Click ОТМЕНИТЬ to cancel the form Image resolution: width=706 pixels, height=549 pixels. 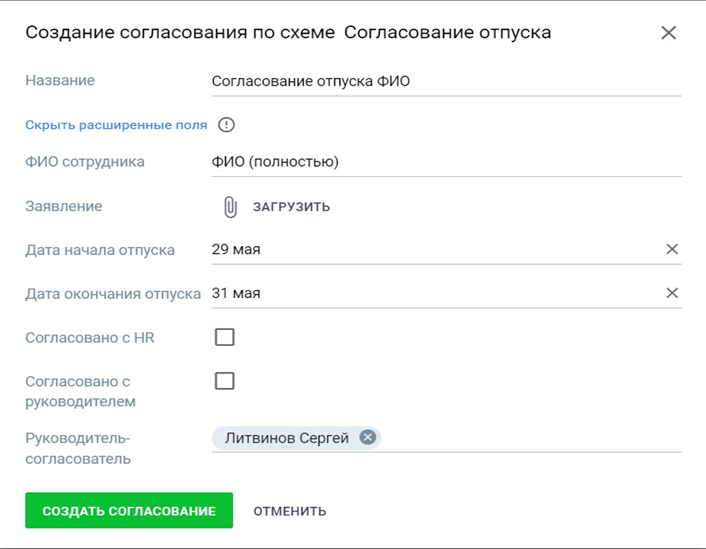290,511
